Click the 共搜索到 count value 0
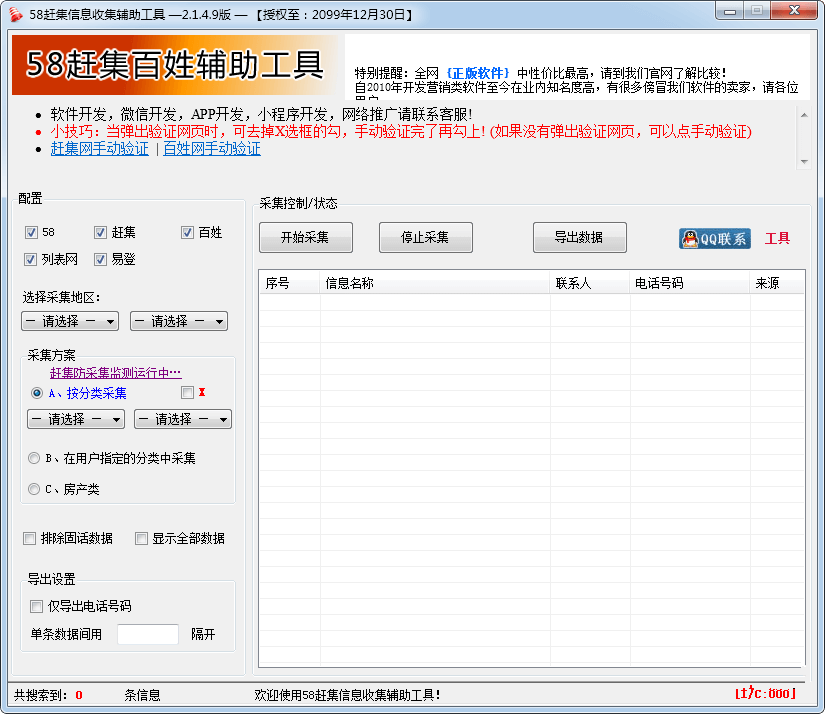This screenshot has height=714, width=825. coord(79,695)
